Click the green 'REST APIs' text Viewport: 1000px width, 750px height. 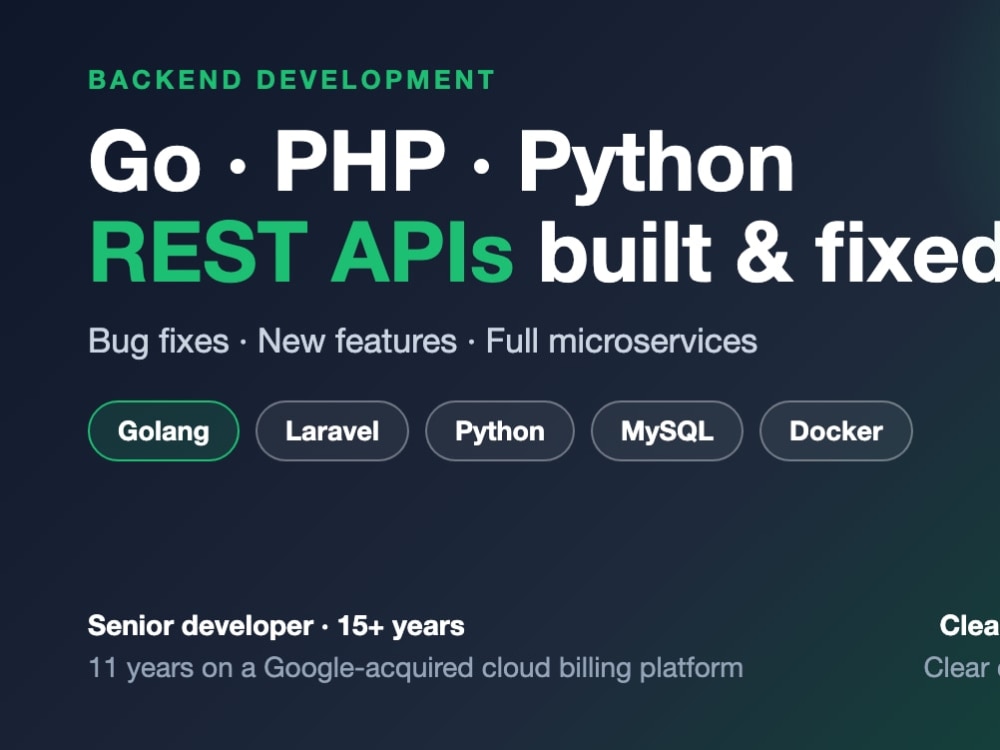(301, 252)
